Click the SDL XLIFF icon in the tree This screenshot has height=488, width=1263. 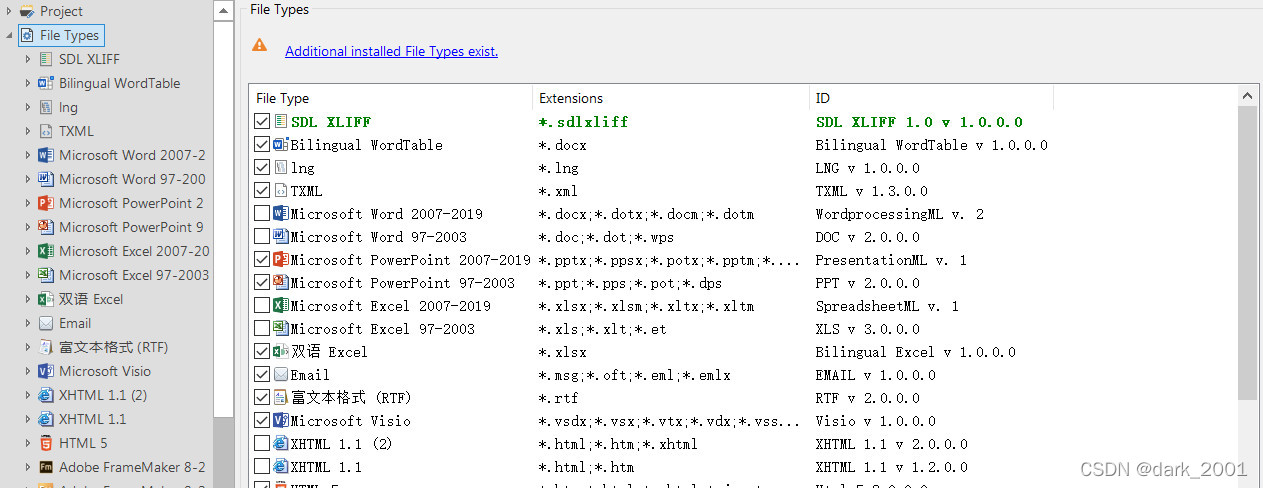point(45,59)
